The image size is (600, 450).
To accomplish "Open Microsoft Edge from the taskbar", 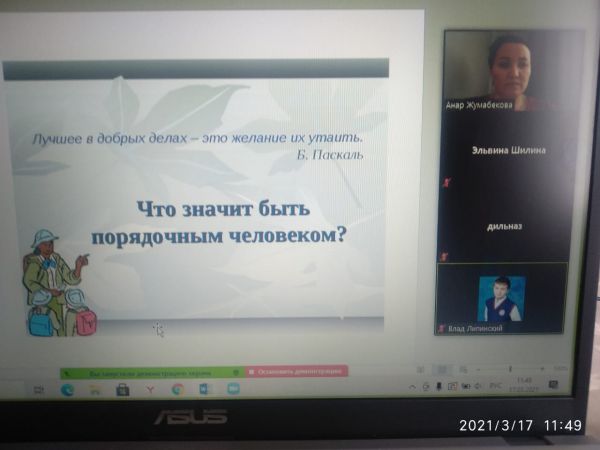I will pos(68,389).
